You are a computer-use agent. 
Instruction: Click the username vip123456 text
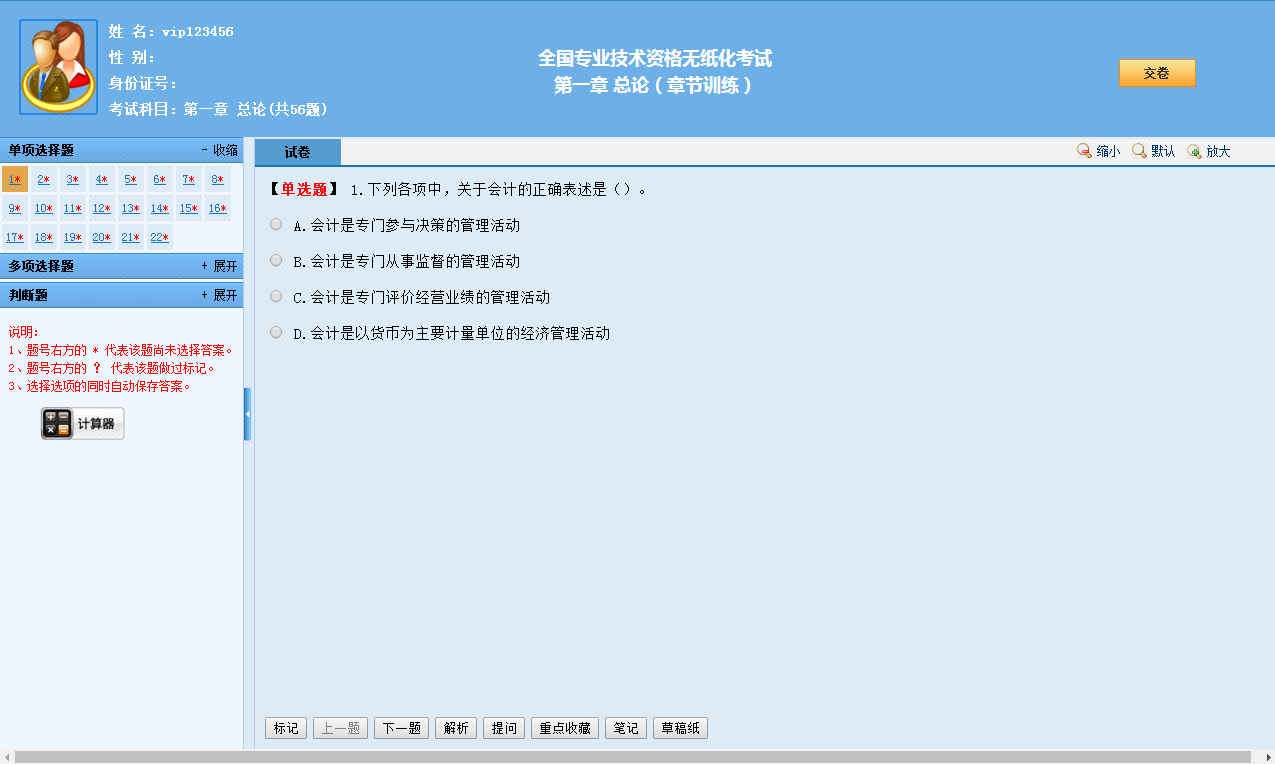pos(198,32)
